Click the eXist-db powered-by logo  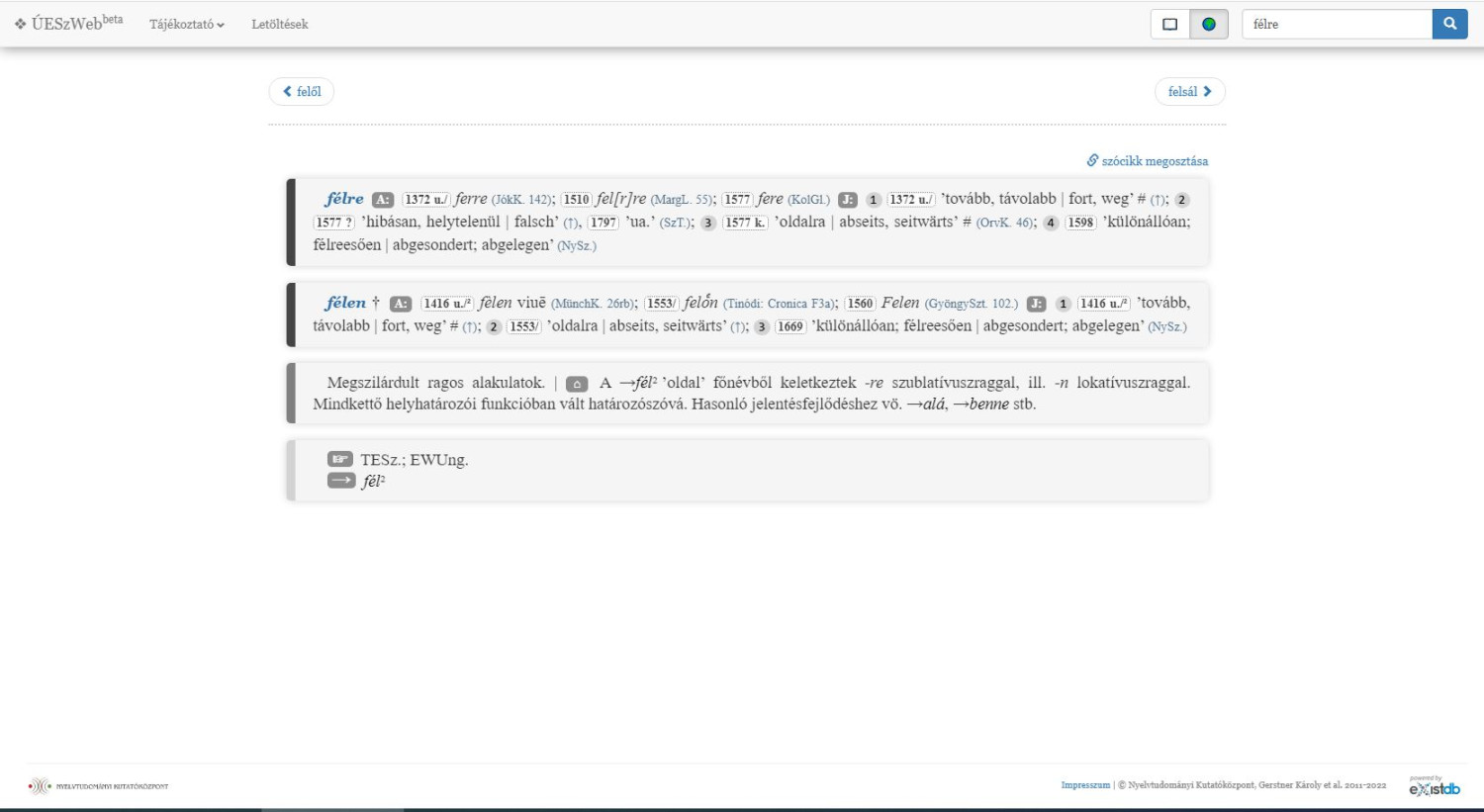[x=1435, y=786]
